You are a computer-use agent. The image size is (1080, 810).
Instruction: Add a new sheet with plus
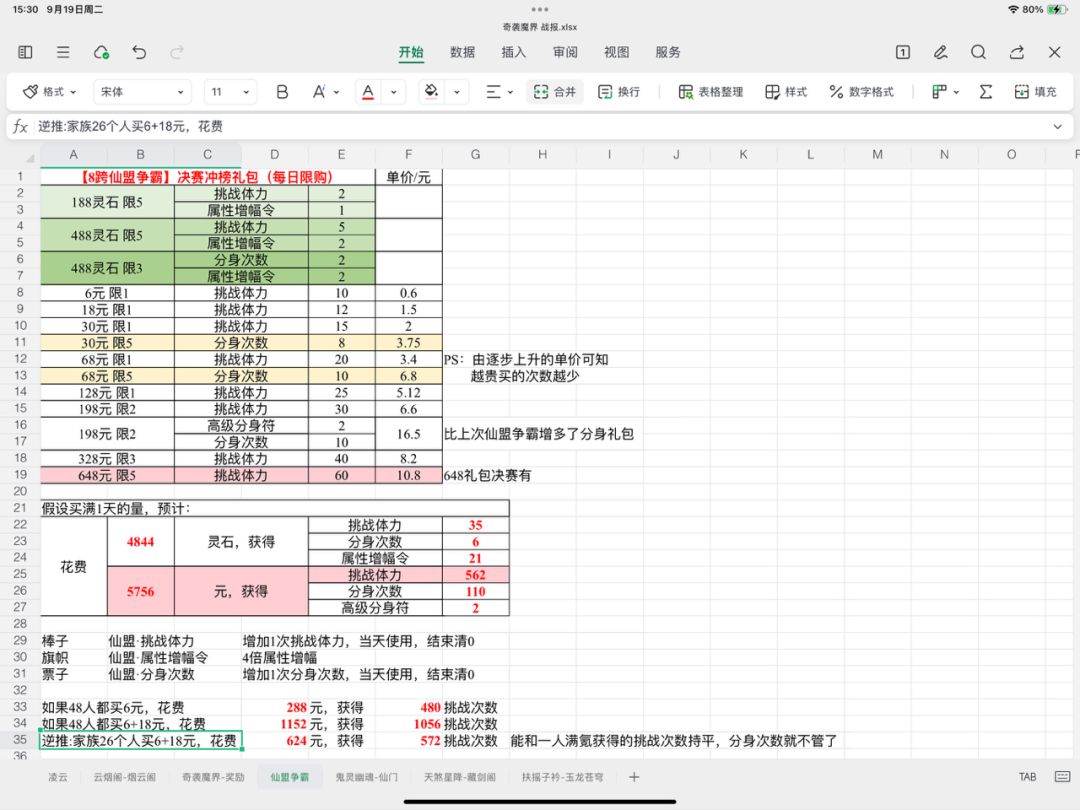(634, 777)
